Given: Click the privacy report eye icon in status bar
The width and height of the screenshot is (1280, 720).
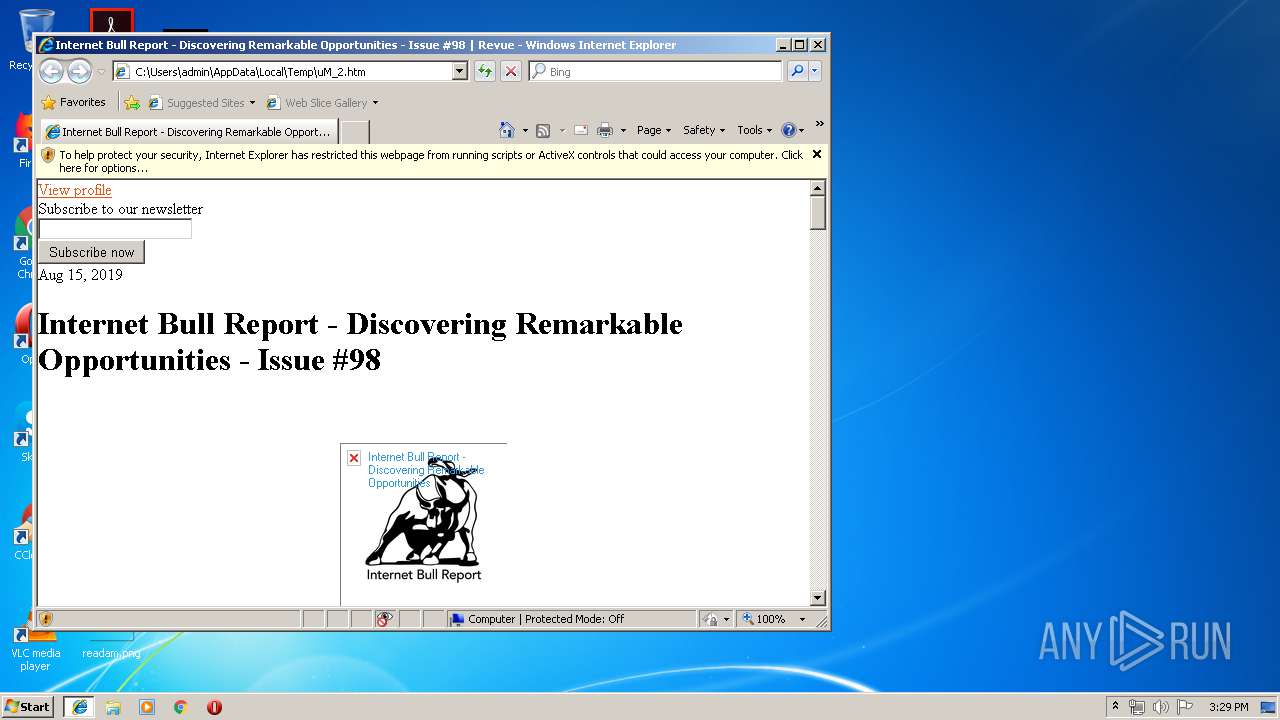Looking at the screenshot, I should [385, 619].
